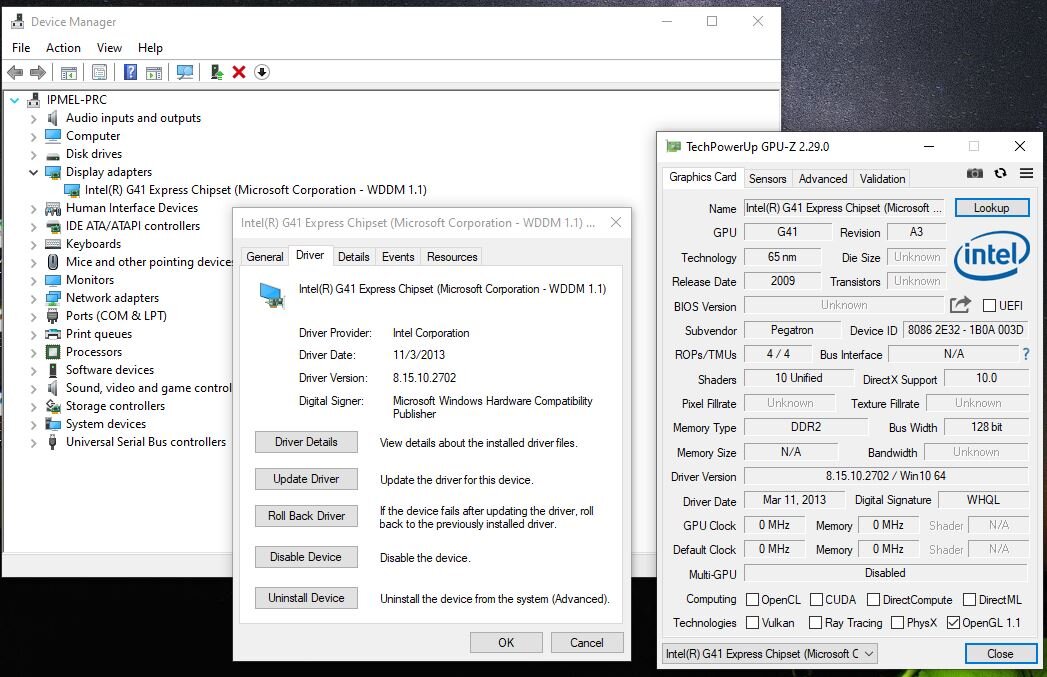Switch to the Details tab
This screenshot has height=677, width=1047.
coord(353,256)
